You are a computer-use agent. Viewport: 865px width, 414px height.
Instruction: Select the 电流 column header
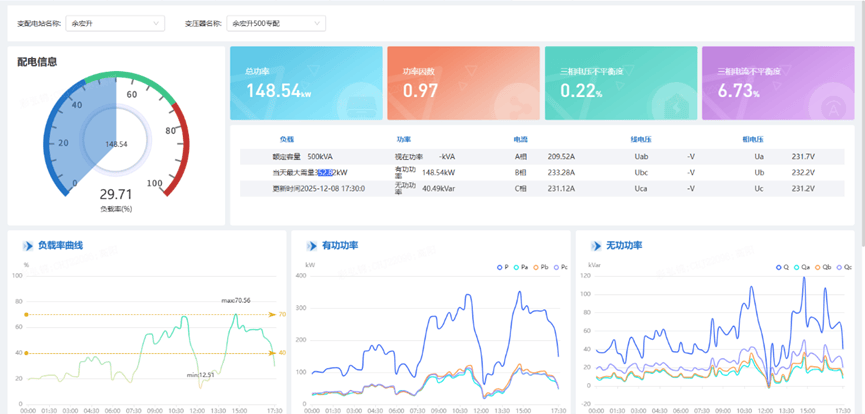click(x=520, y=140)
